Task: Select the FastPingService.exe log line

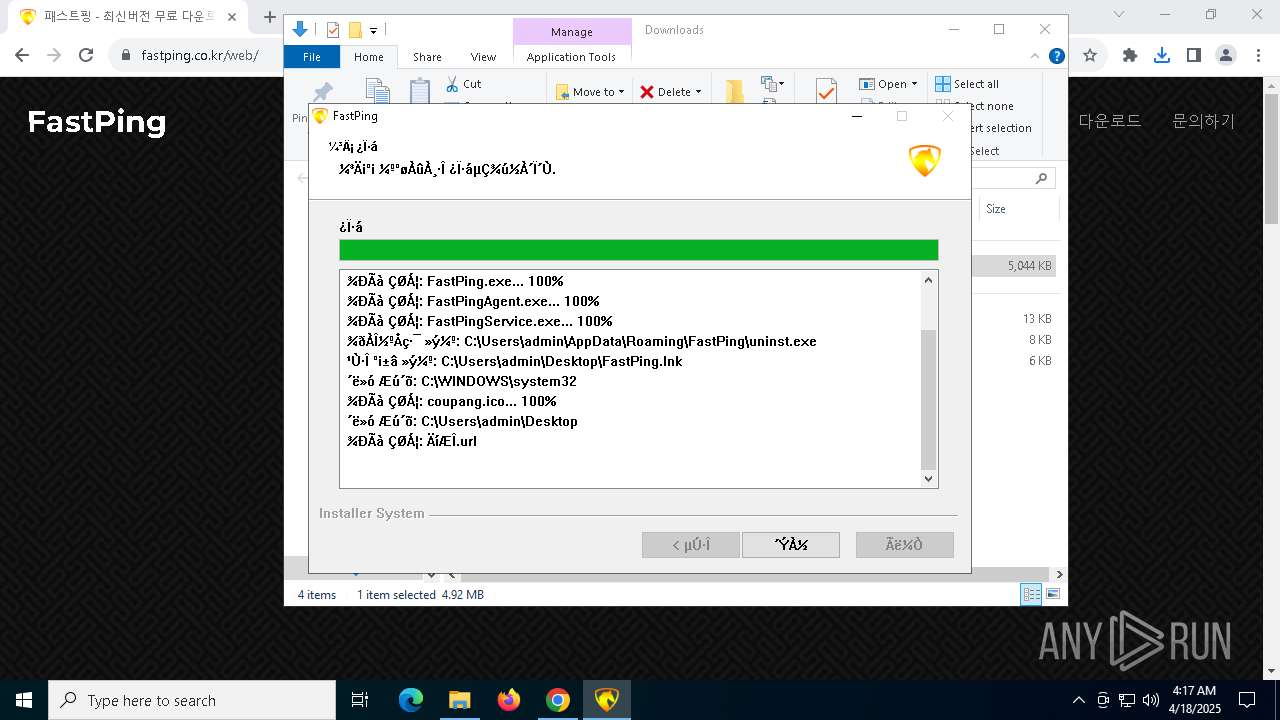Action: (479, 321)
